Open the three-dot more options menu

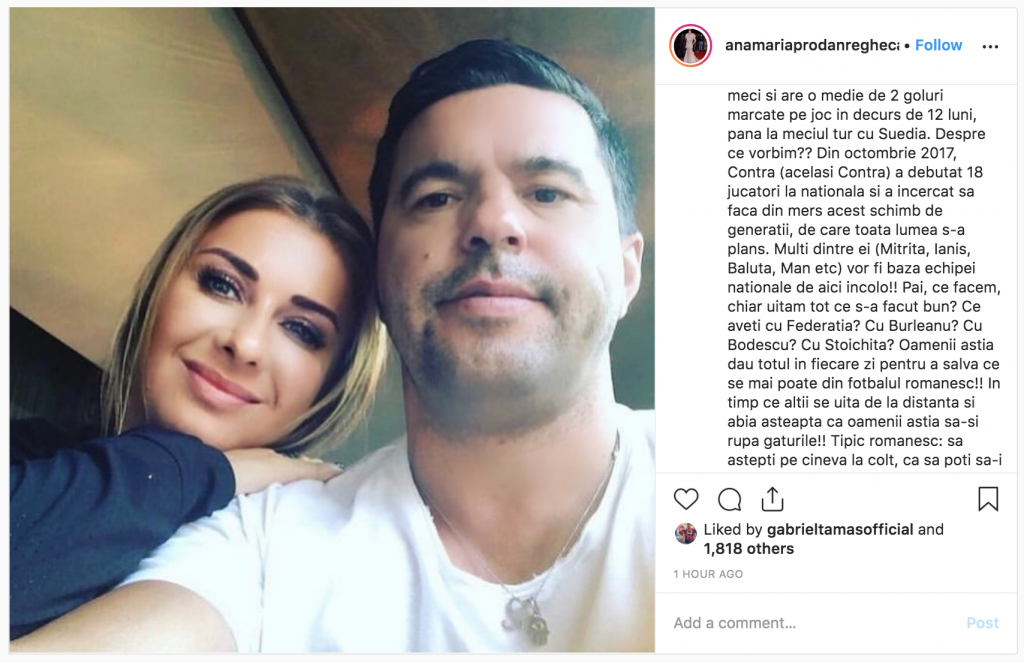tap(990, 46)
